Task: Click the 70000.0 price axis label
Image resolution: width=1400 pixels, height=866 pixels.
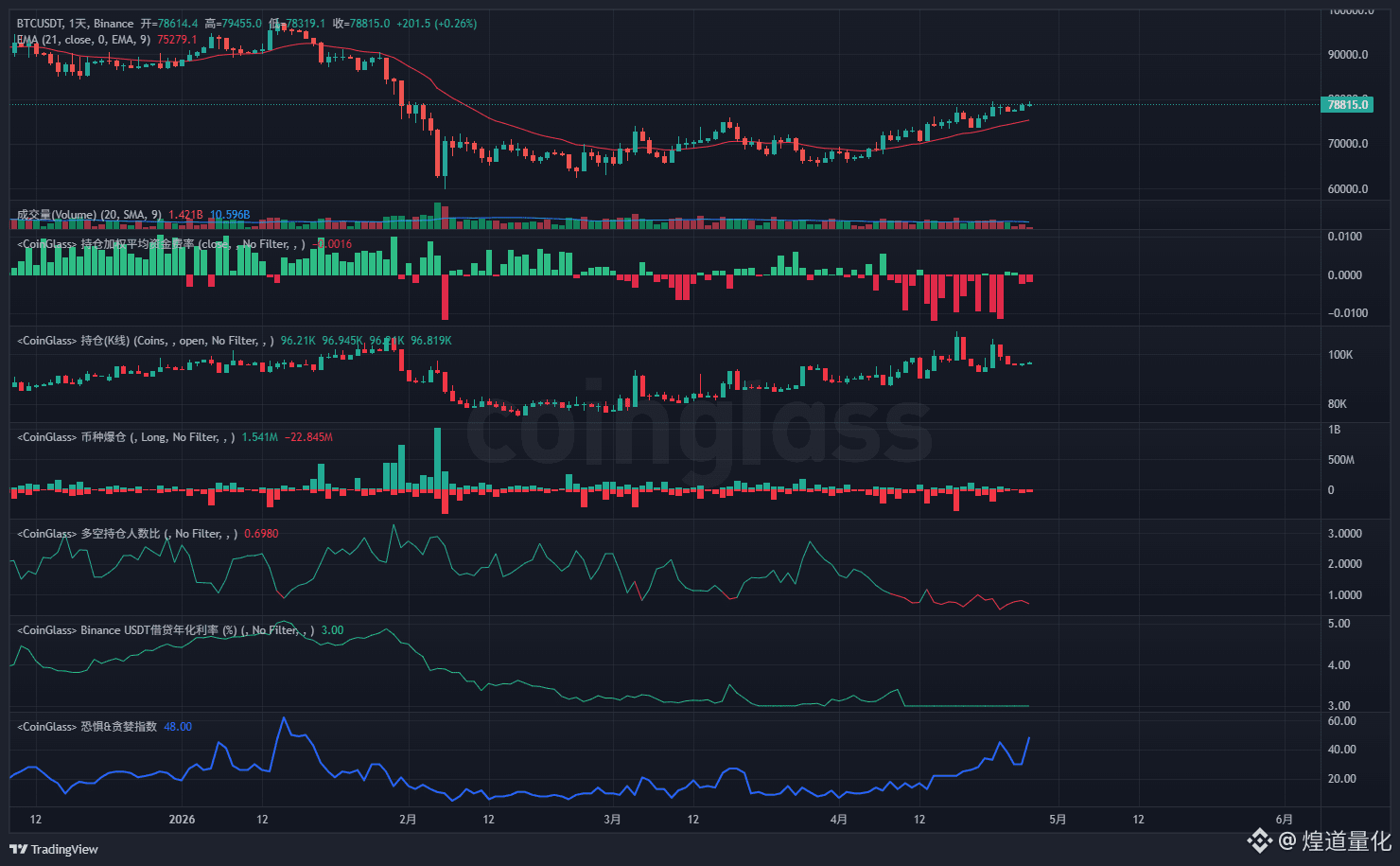Action: (x=1348, y=144)
